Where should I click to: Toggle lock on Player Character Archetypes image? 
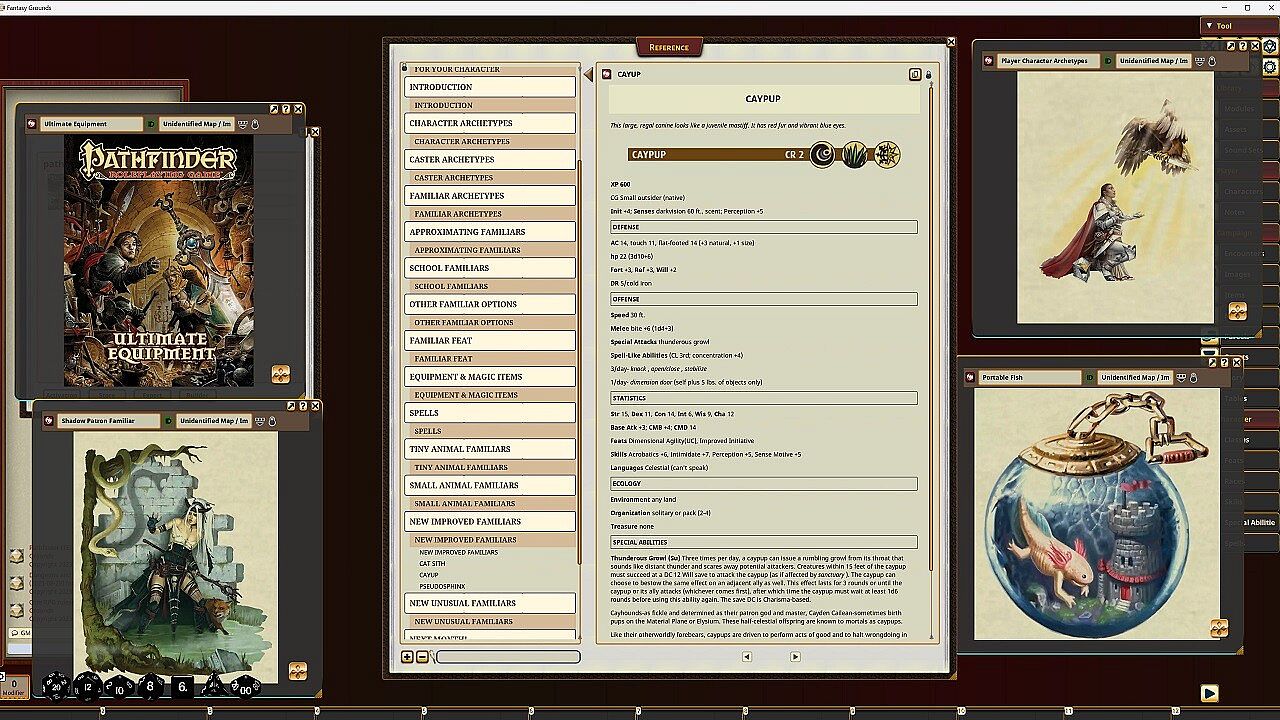point(1212,61)
